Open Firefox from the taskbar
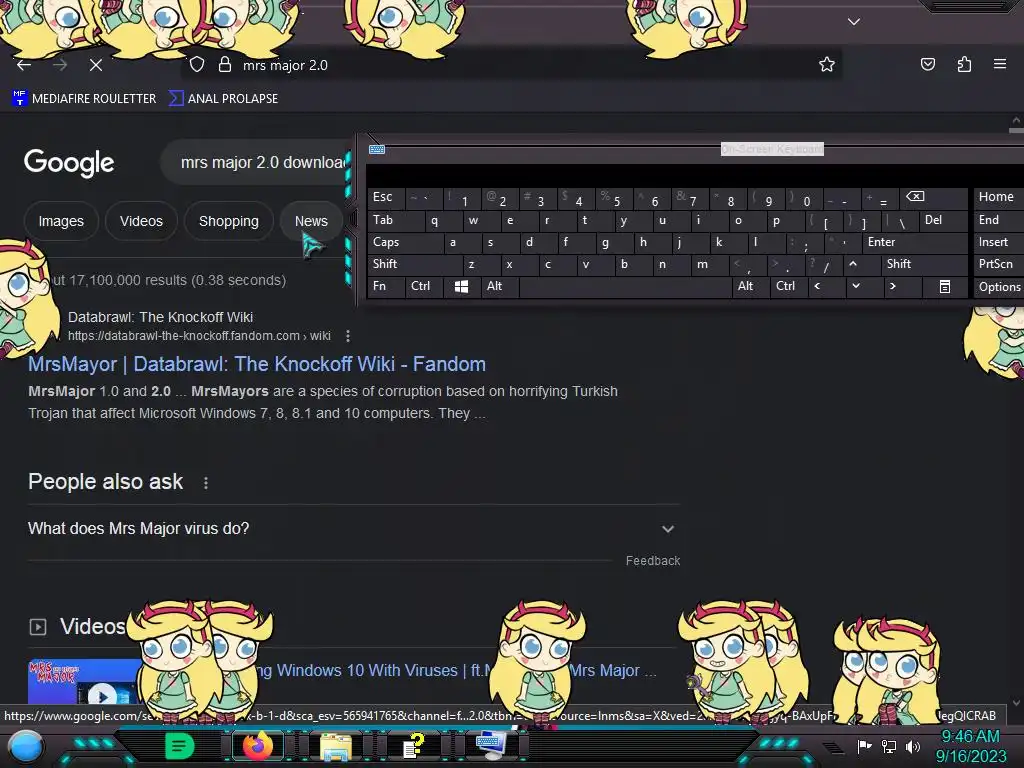 [258, 746]
